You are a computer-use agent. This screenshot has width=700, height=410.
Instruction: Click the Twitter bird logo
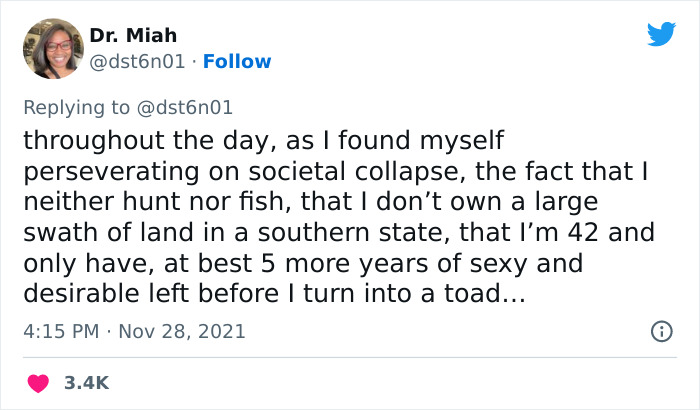click(661, 34)
